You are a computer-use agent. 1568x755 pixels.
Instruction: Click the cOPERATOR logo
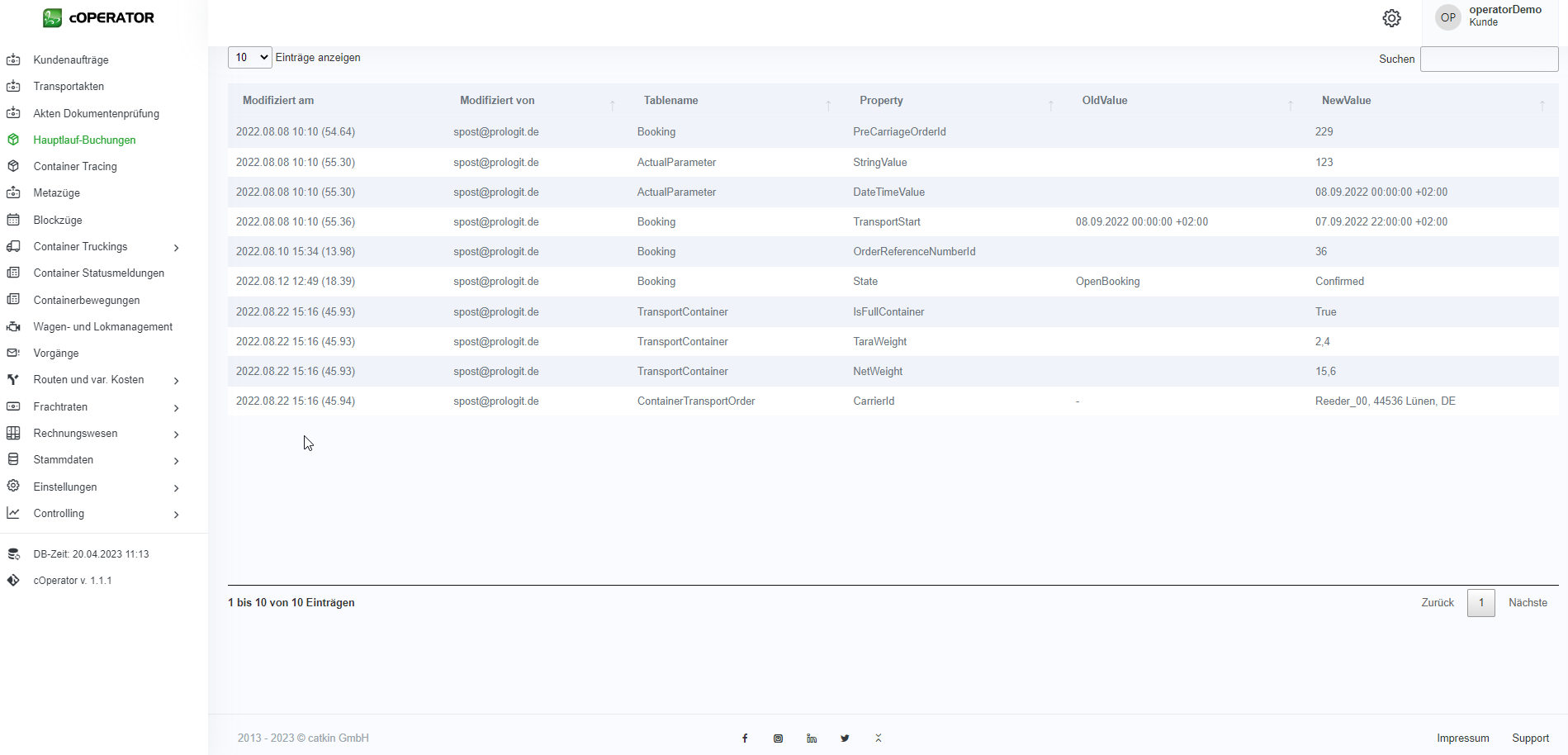point(99,17)
